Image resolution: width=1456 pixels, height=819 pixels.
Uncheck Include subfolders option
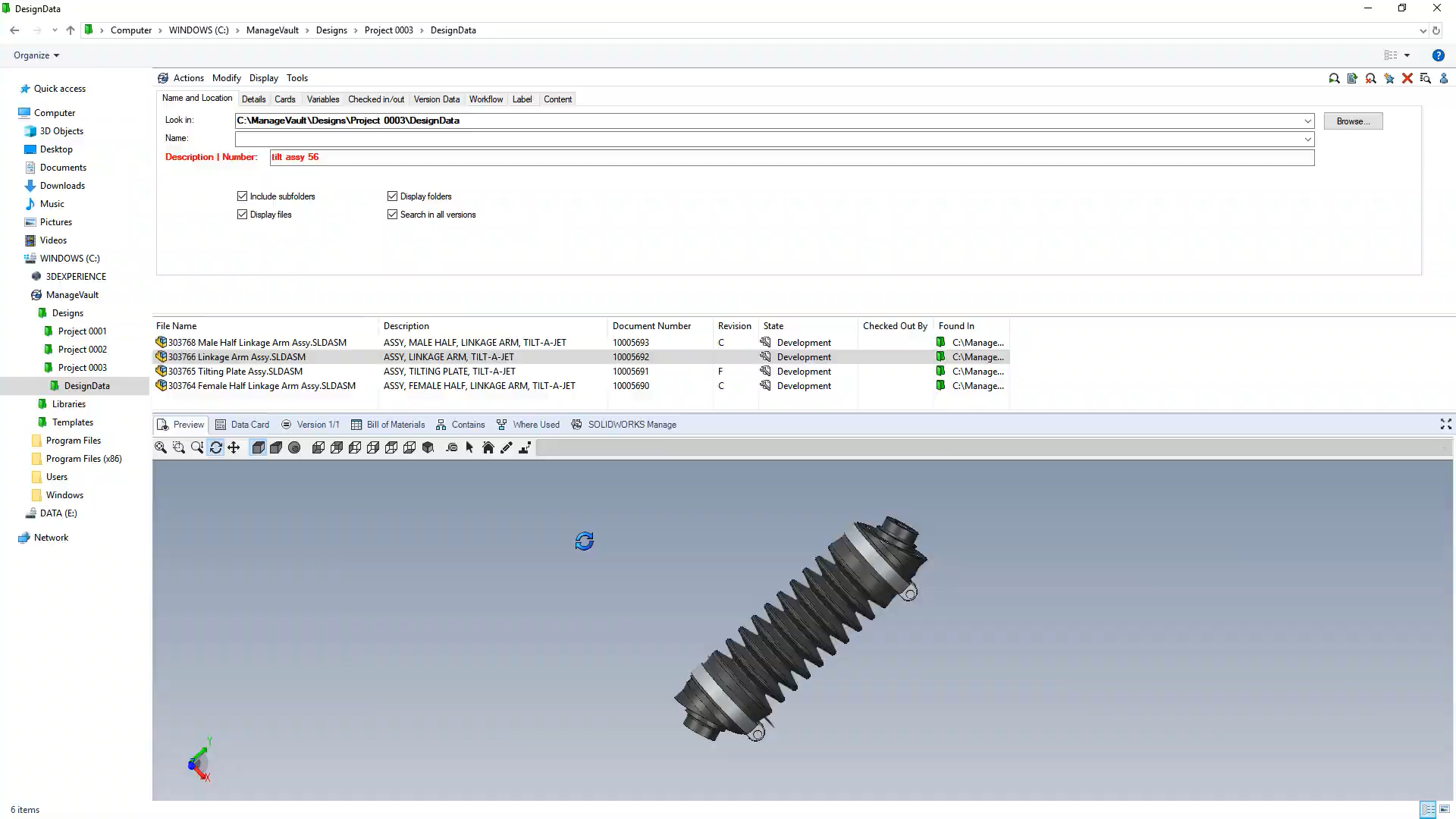(242, 196)
